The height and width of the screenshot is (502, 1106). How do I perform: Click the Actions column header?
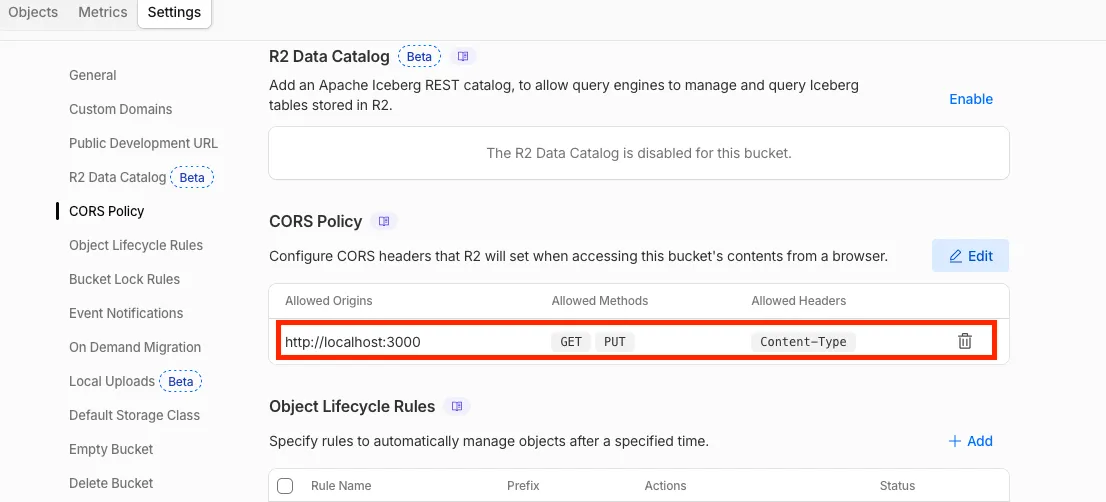665,486
